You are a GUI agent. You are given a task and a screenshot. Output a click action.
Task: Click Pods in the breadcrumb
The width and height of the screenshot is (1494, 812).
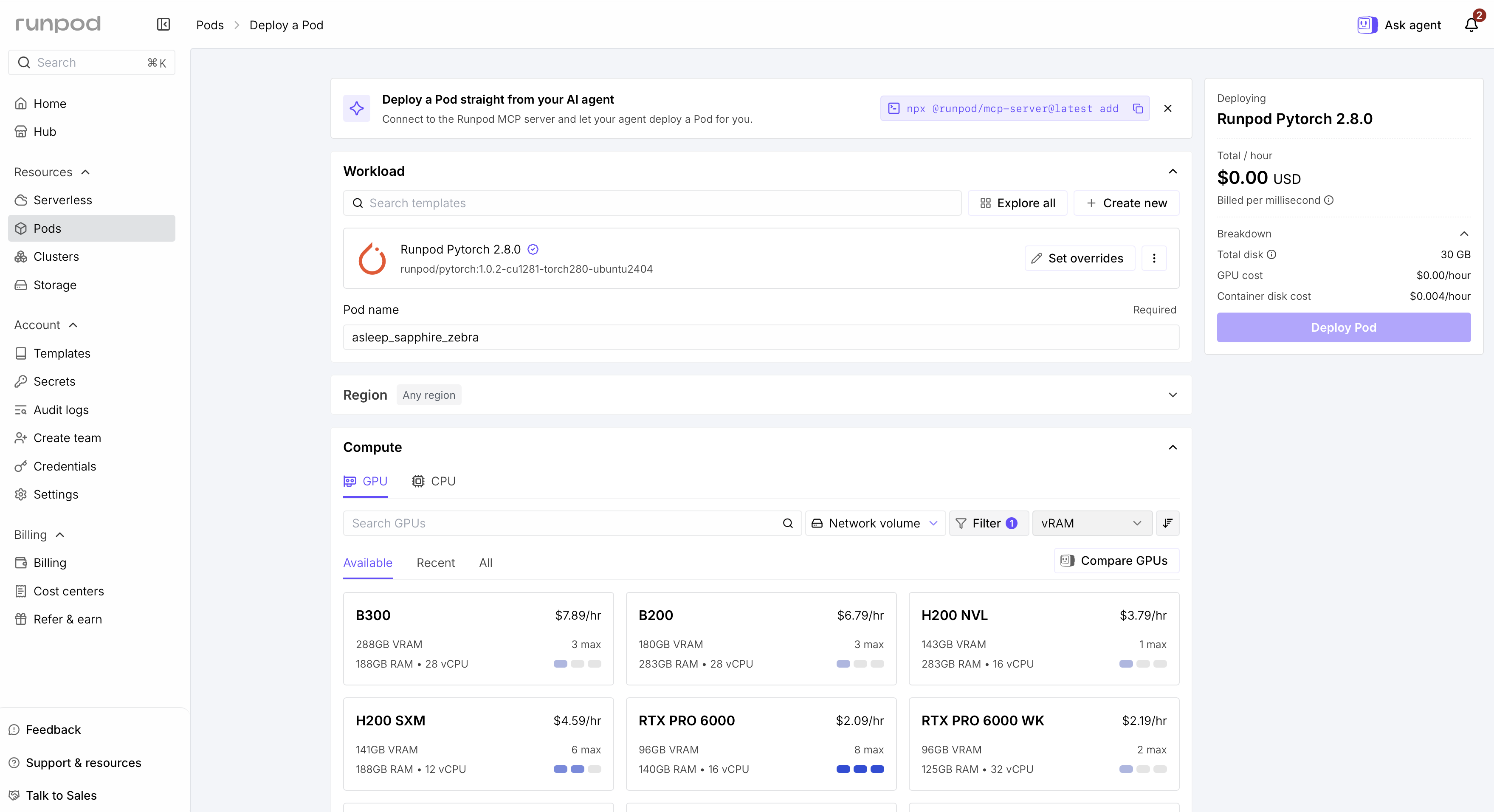click(x=210, y=25)
